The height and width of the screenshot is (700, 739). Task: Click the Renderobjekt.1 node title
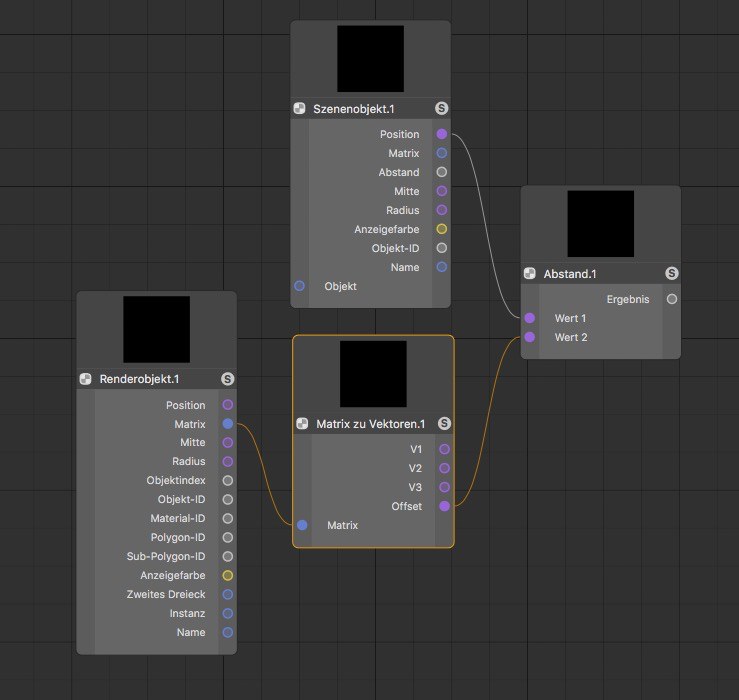point(139,379)
